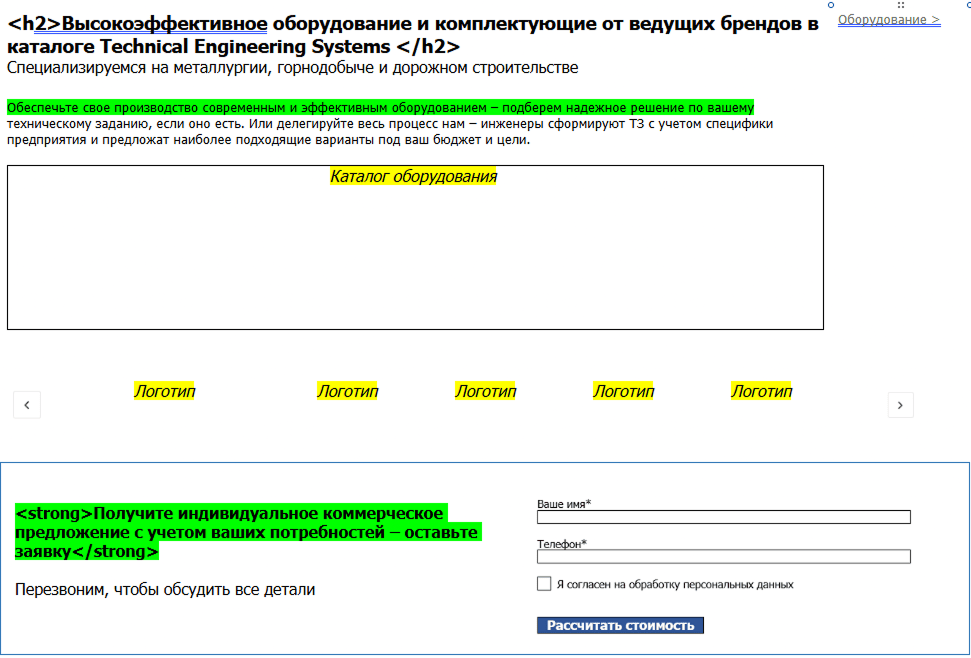Image resolution: width=971 pixels, height=658 pixels.
Task: Click the second Логотип slide control
Action: point(347,391)
